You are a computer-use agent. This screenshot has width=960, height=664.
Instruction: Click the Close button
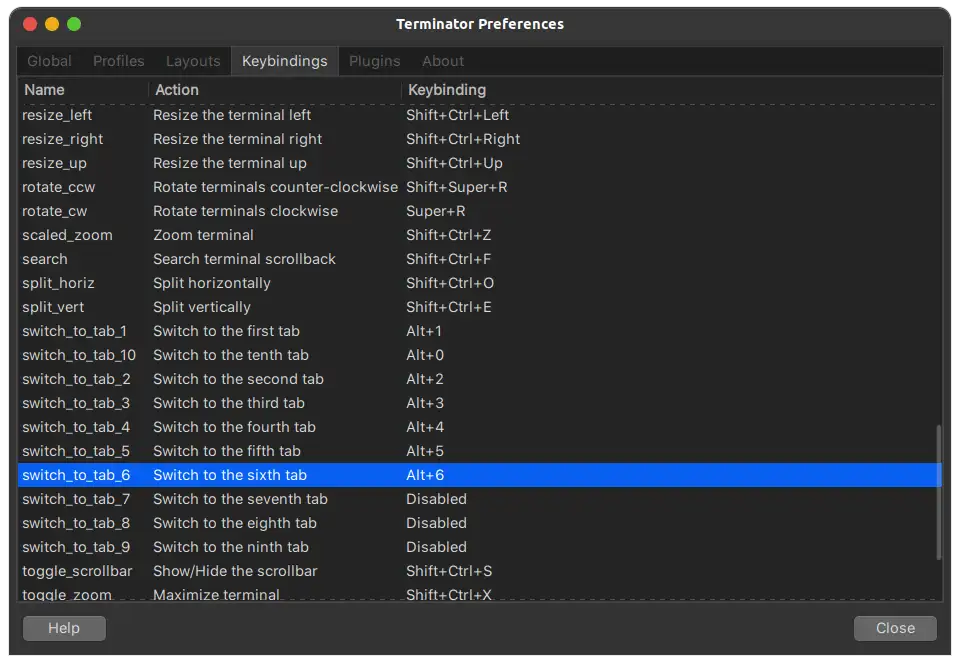coord(895,629)
